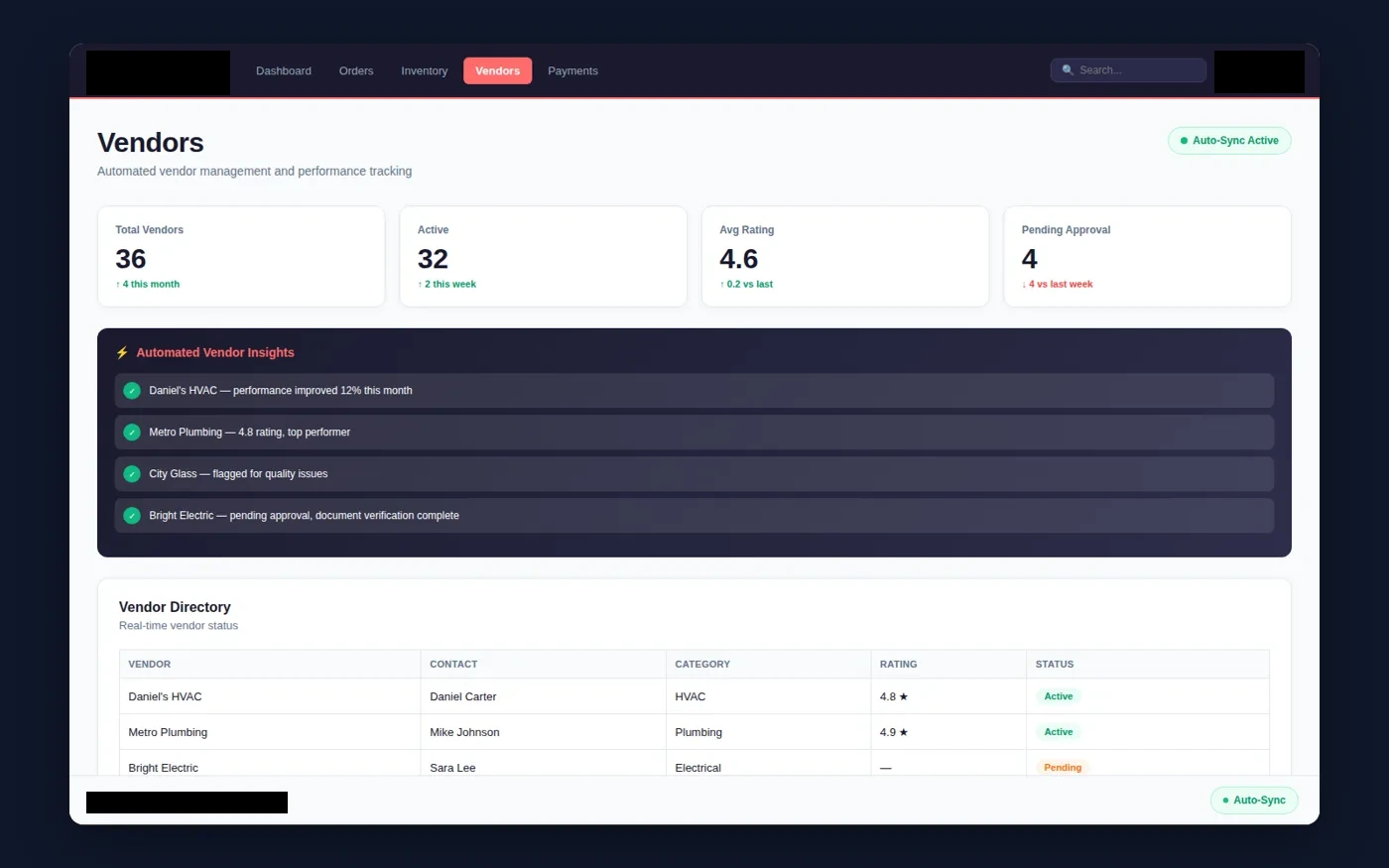The image size is (1389, 868).
Task: Open the Active vendors card
Action: (x=543, y=257)
